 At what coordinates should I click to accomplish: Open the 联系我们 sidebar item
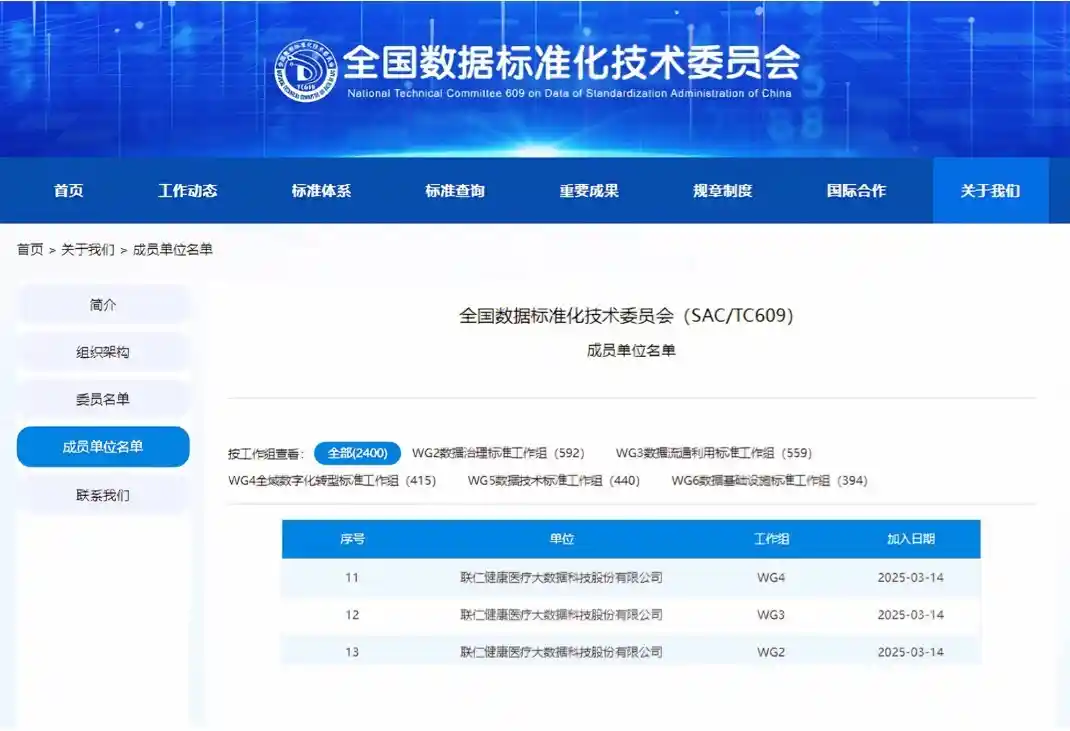click(103, 496)
